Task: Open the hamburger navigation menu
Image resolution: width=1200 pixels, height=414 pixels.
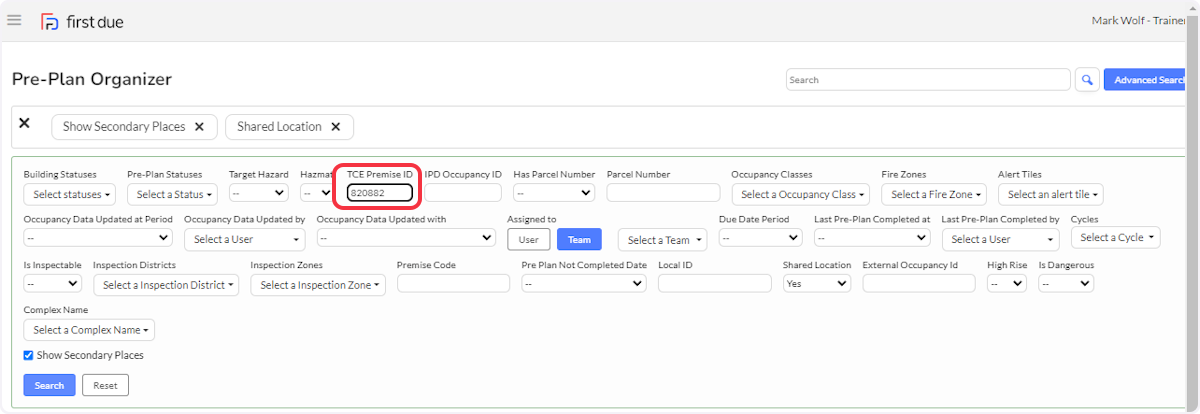Action: (x=14, y=20)
